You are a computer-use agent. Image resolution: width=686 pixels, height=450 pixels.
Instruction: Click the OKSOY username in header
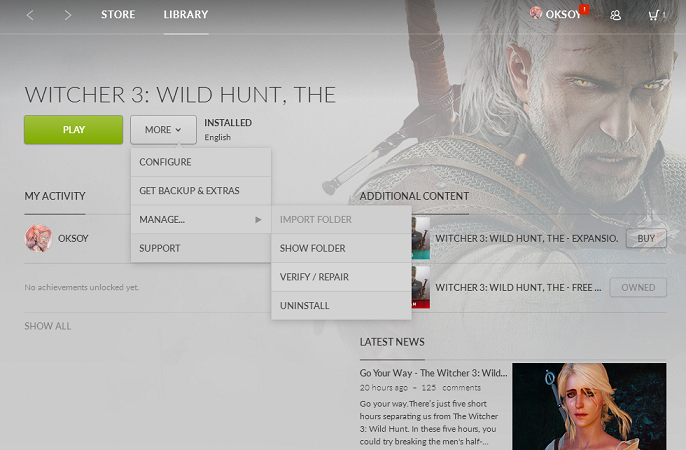[563, 14]
